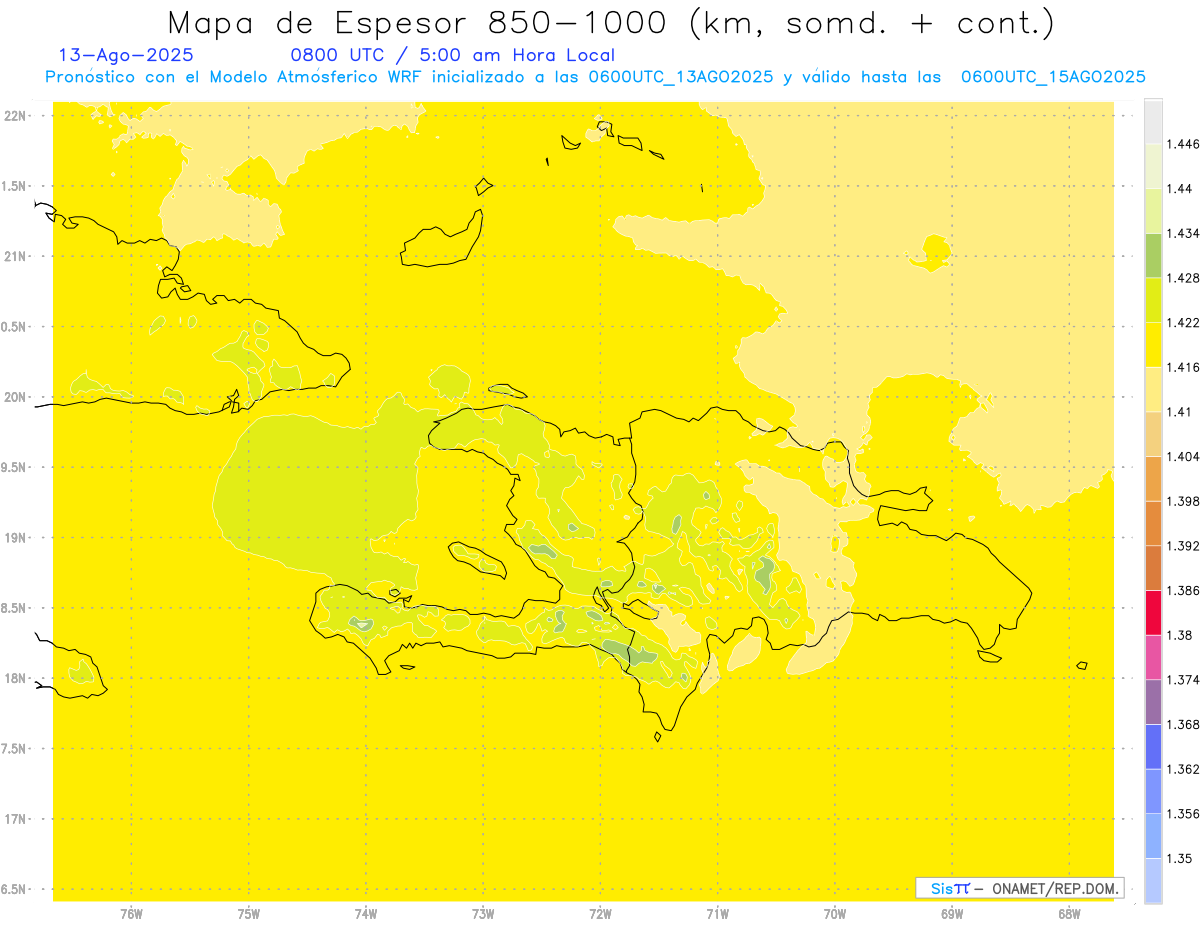
Task: Click the legend value 1.38
Action: click(1179, 635)
